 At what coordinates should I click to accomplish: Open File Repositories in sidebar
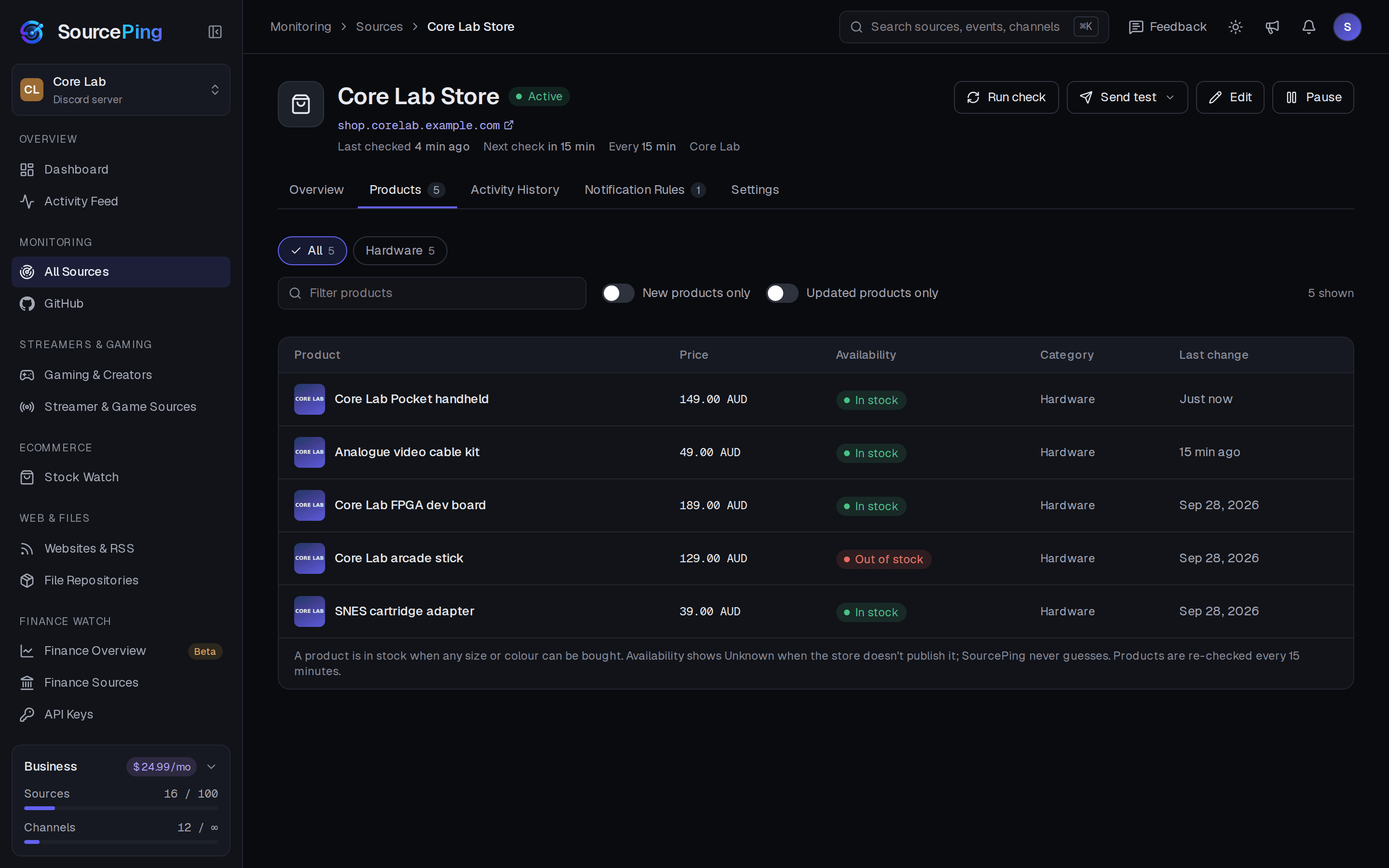point(121,580)
